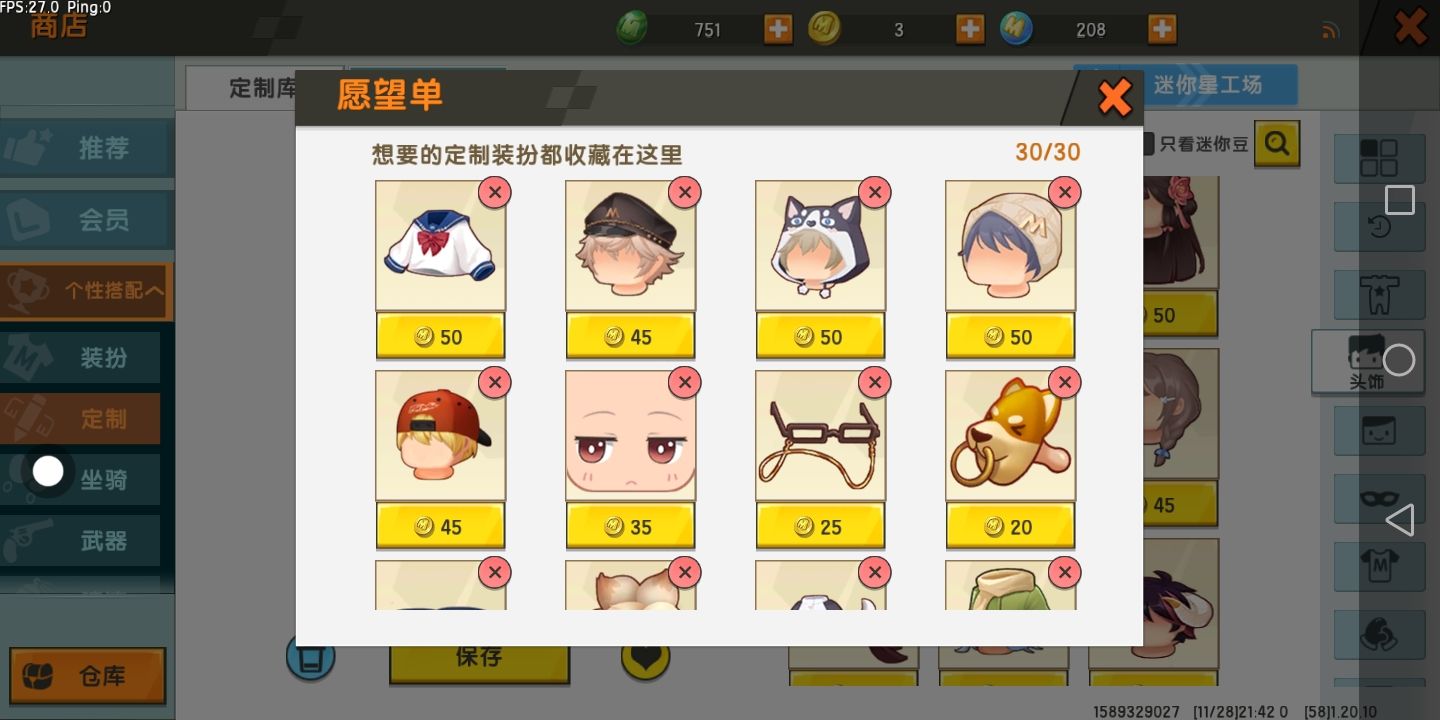Remove the glasses with chain item

click(x=874, y=382)
